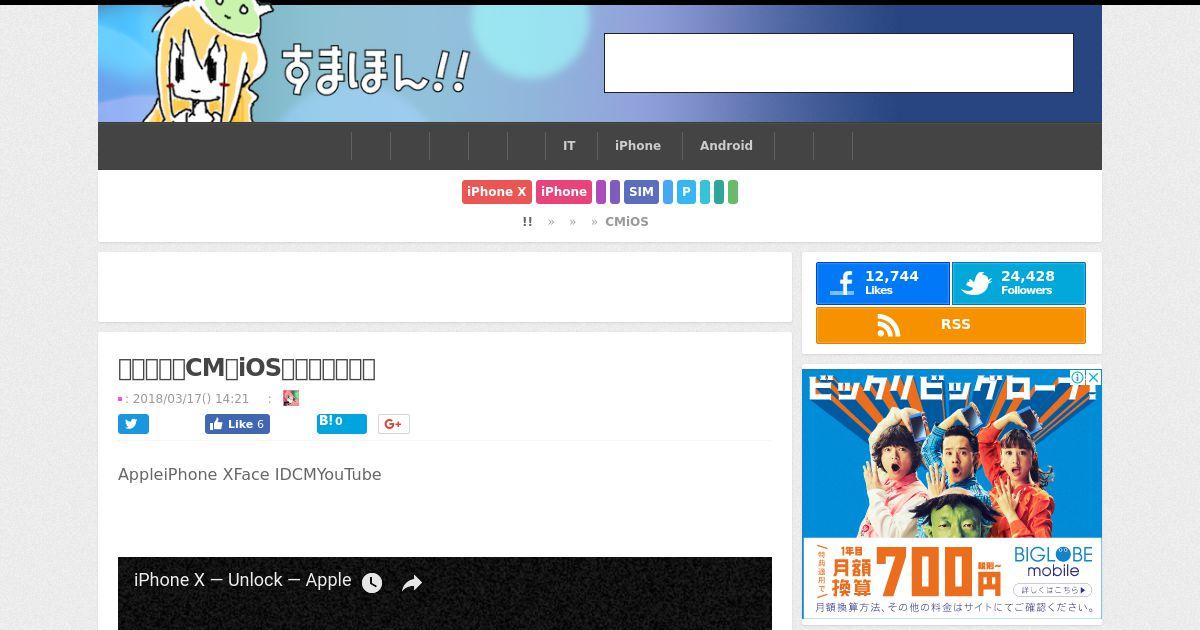Viewport: 1200px width, 630px height.
Task: Open the iPhone navigation menu item
Action: click(638, 146)
